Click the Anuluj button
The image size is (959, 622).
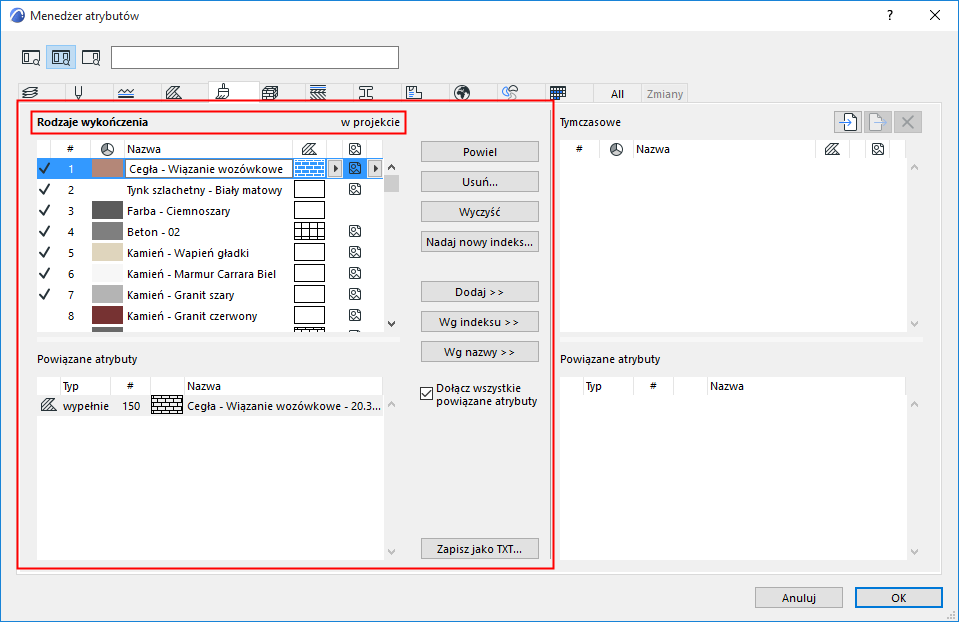pyautogui.click(x=799, y=598)
